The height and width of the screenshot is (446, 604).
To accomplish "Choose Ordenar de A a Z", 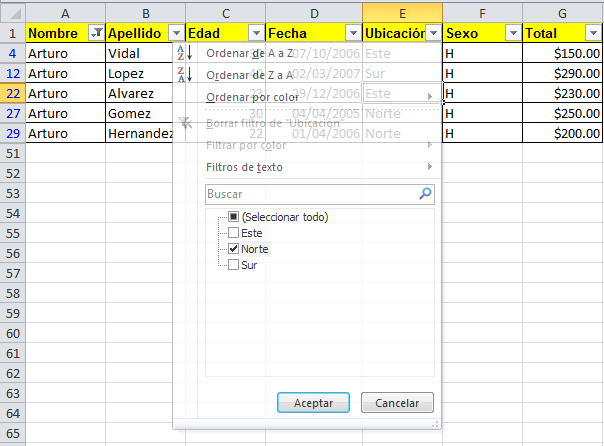I will tap(250, 52).
